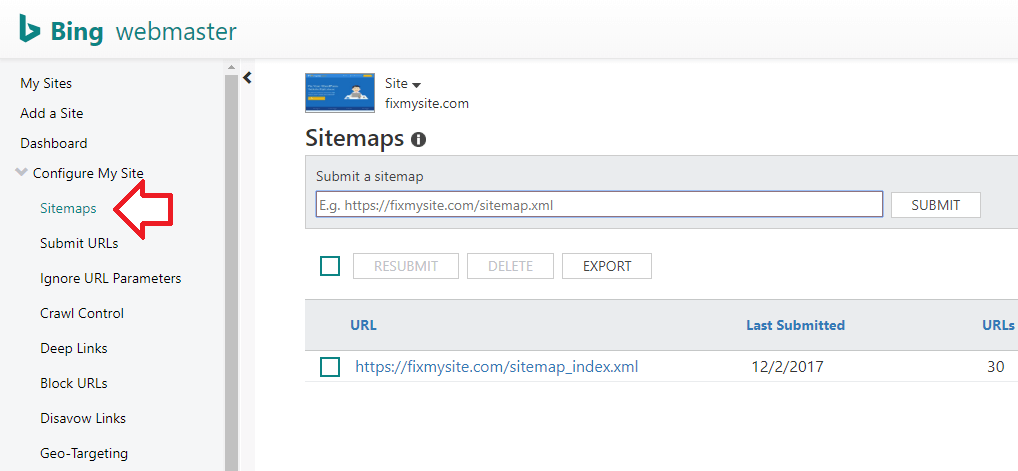Click the Submit a sitemap input field
1018x471 pixels.
click(599, 205)
